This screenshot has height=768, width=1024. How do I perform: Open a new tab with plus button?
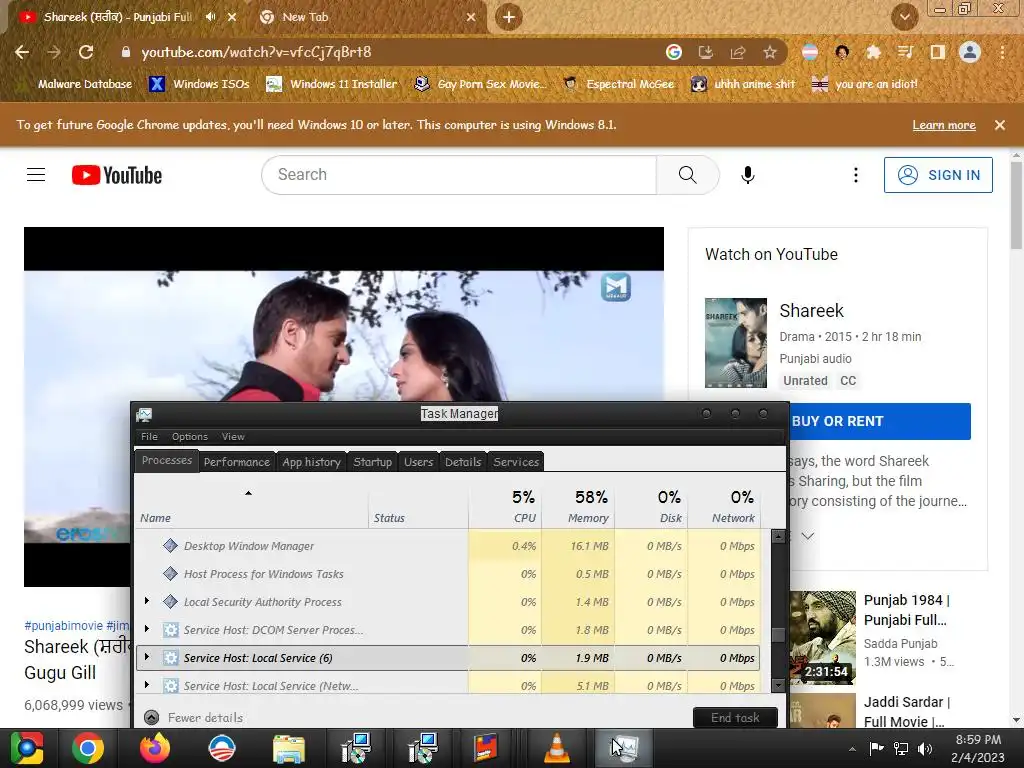point(509,17)
